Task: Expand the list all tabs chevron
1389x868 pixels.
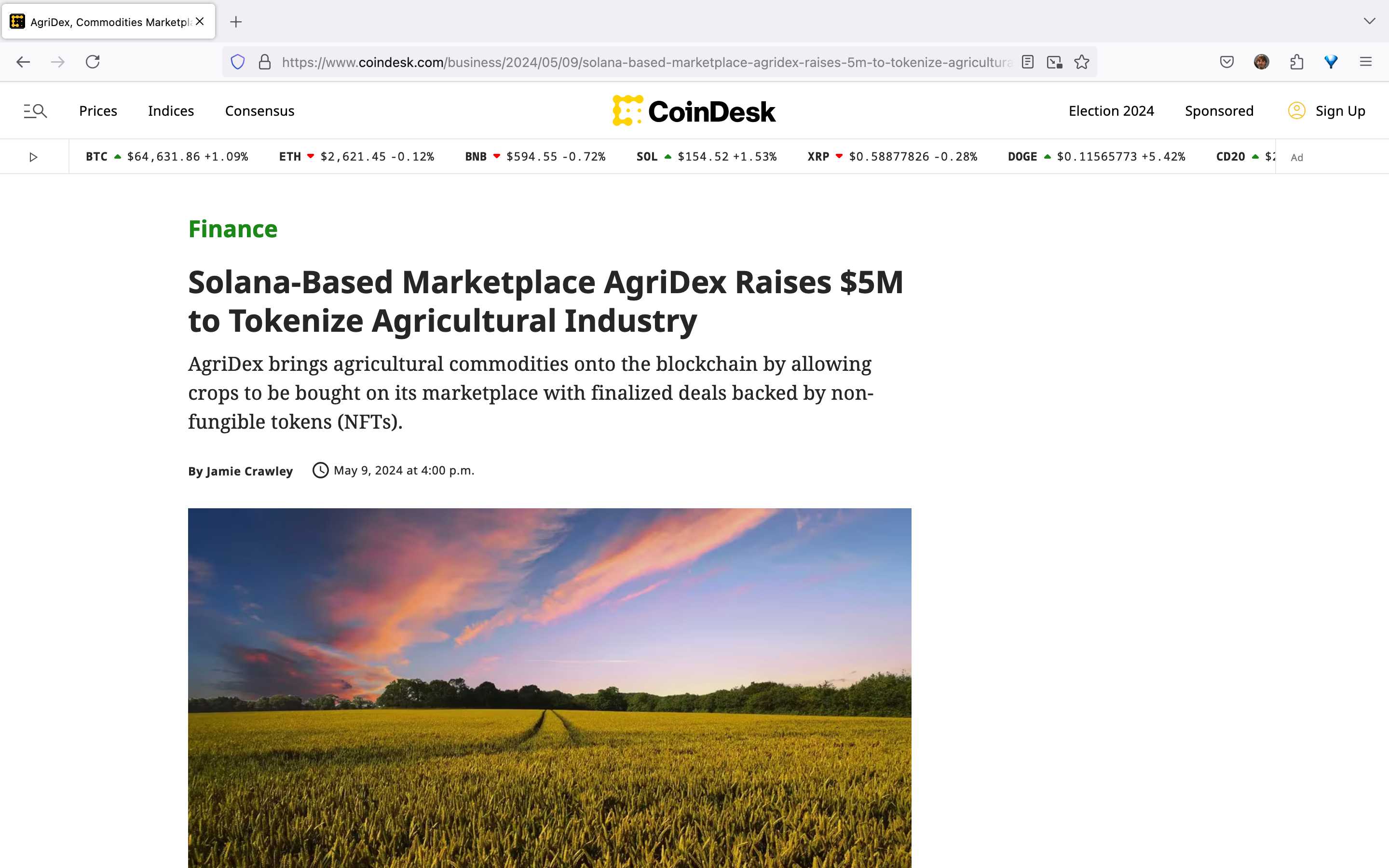Action: coord(1370,21)
